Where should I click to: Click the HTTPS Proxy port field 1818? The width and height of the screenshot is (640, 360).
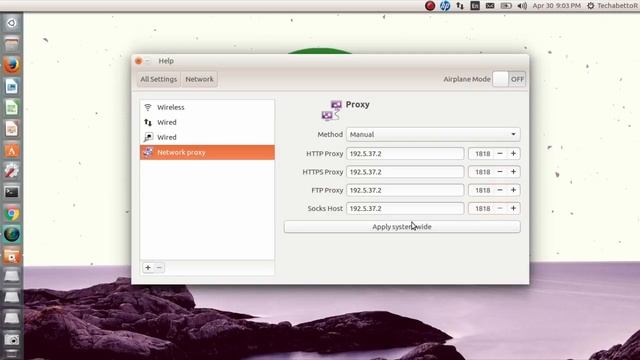481,172
